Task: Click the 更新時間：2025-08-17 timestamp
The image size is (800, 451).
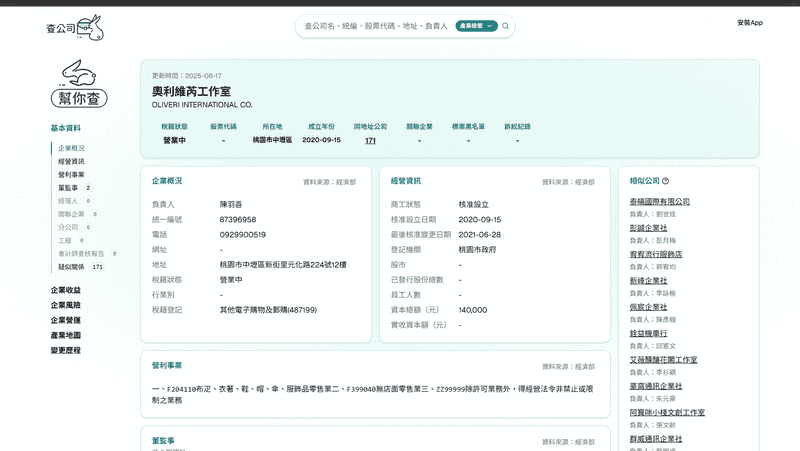Action: click(x=187, y=76)
